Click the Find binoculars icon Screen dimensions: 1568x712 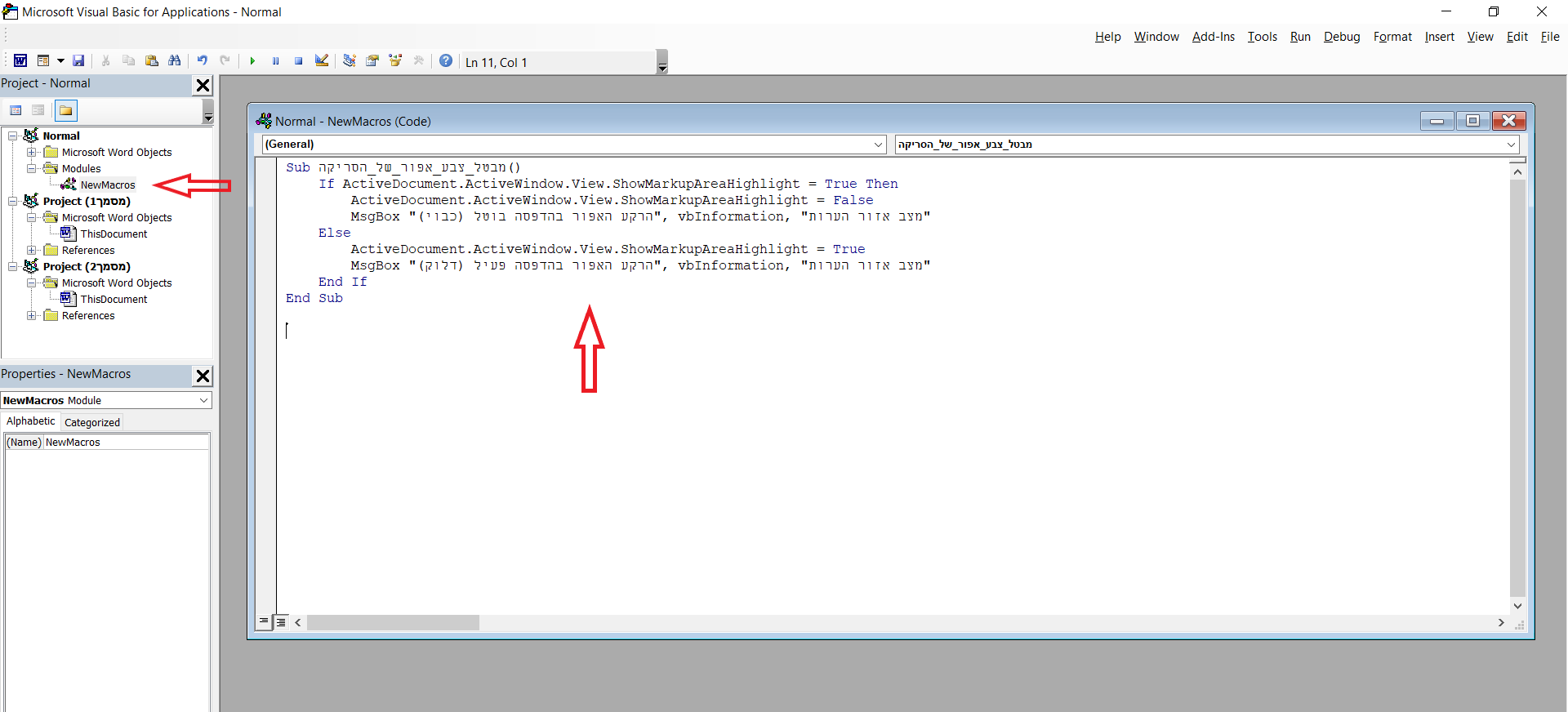coord(174,61)
